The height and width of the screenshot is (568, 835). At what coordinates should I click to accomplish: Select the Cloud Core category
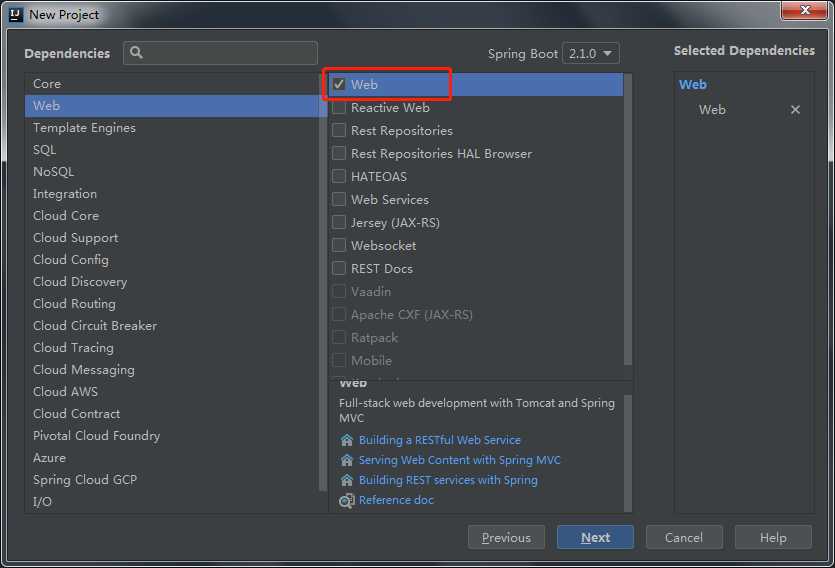(172, 216)
